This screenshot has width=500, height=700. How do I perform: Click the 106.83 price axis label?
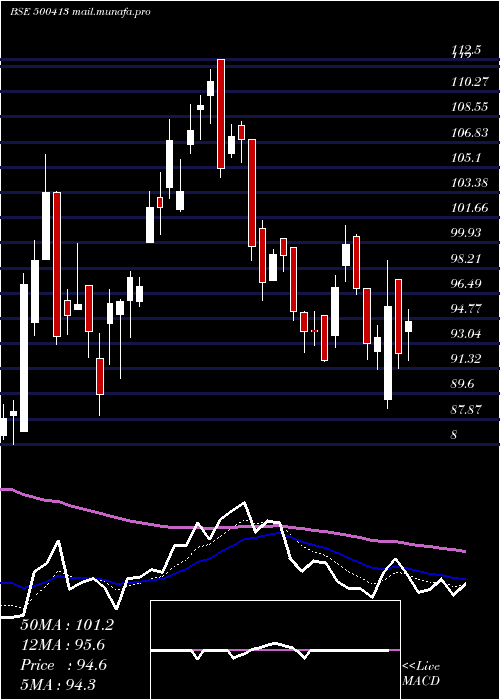(469, 133)
